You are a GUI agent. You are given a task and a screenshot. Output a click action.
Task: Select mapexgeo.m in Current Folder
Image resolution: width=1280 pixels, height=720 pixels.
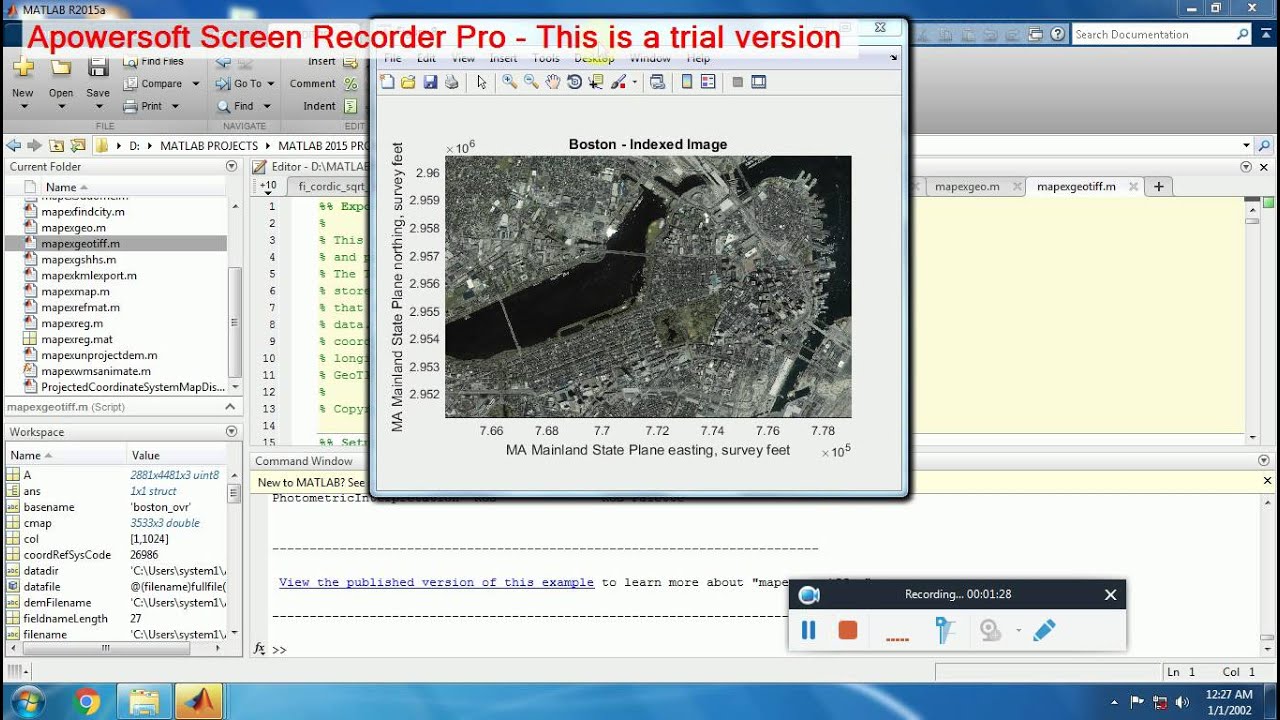(x=73, y=228)
